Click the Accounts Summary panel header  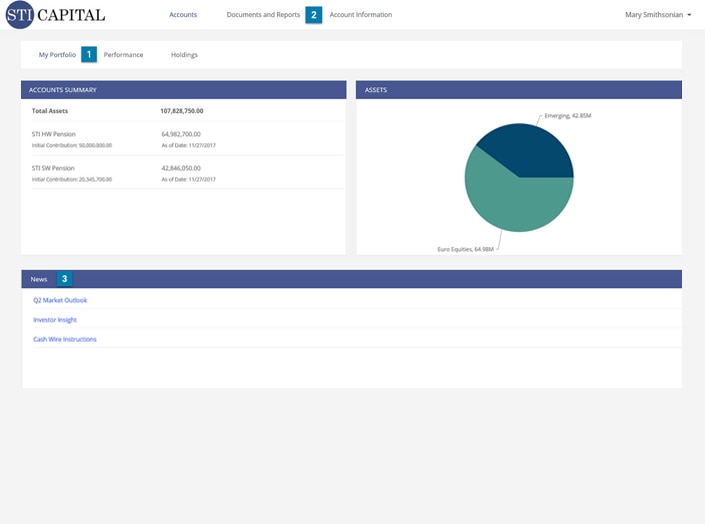coord(183,90)
